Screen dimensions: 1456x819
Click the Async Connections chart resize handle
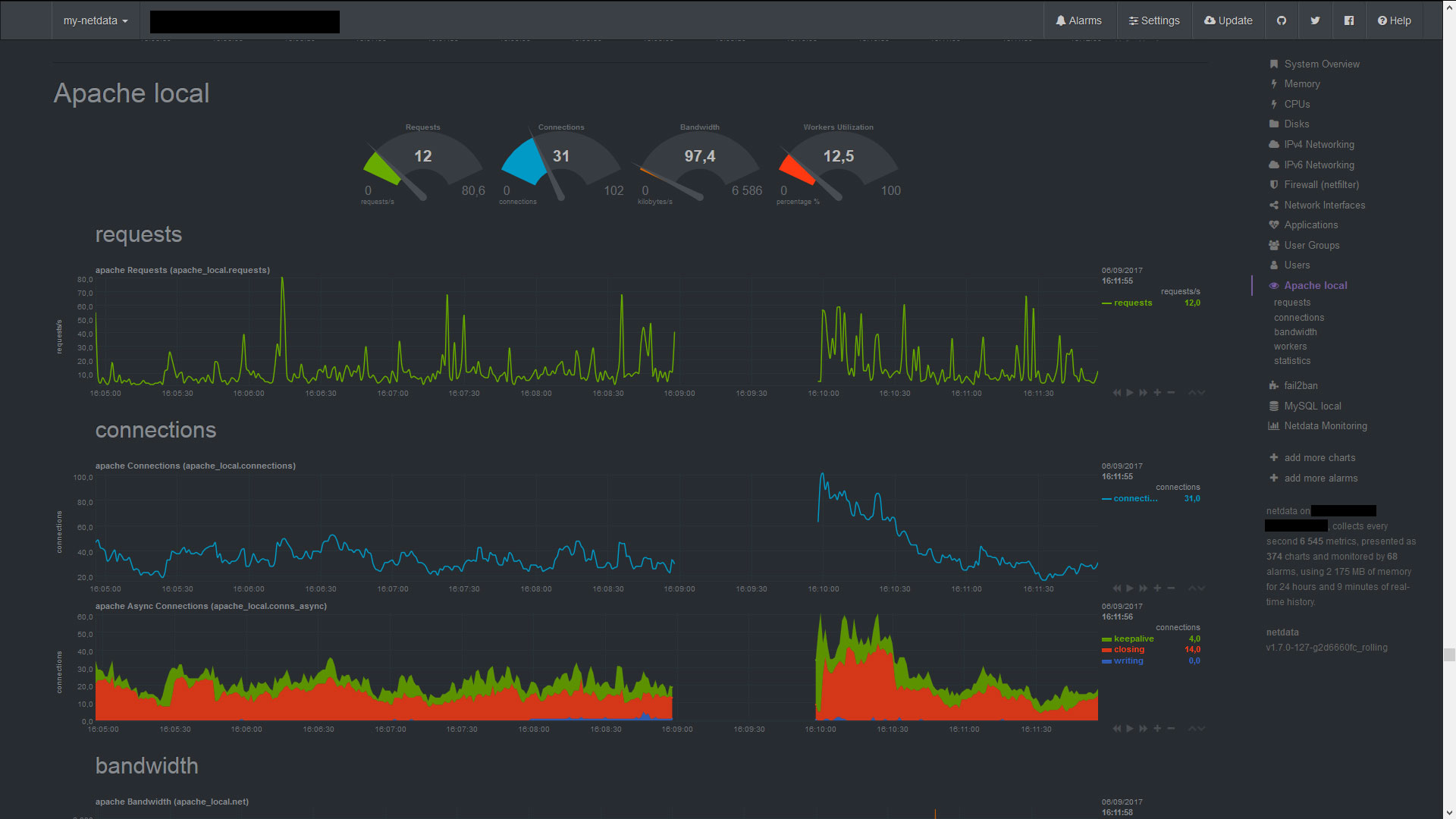1197,729
